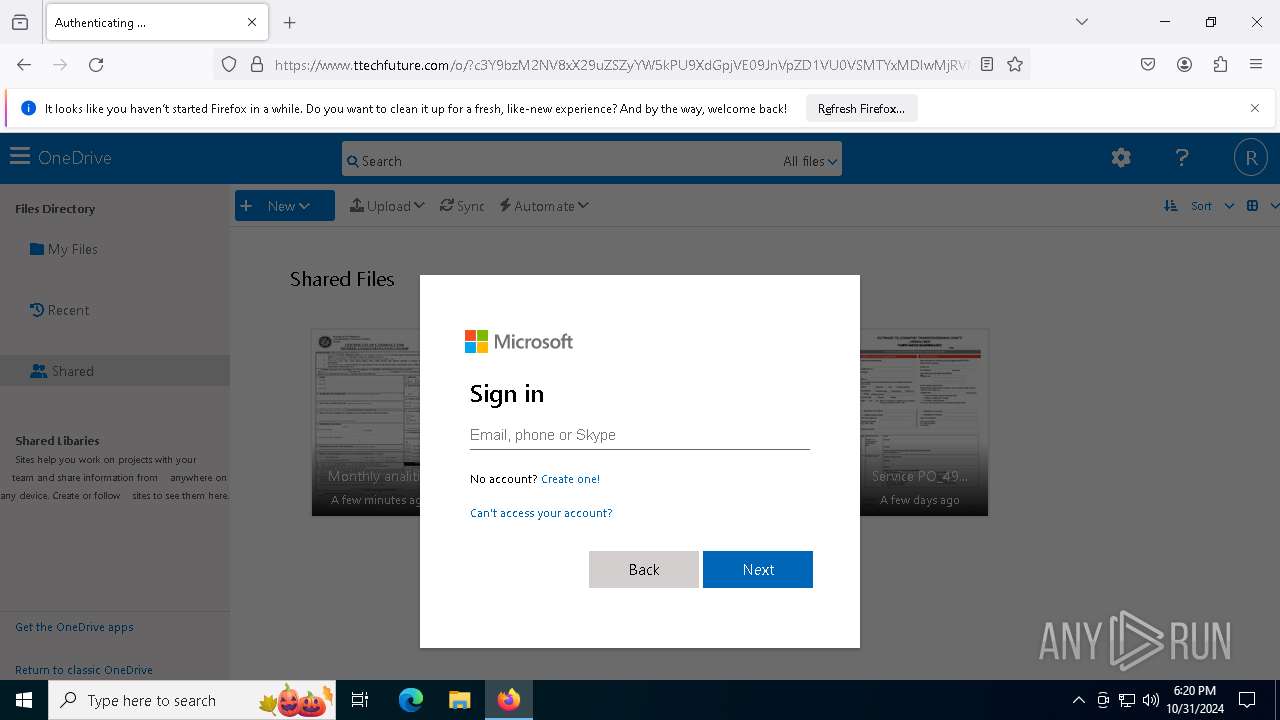The height and width of the screenshot is (720, 1280).
Task: Open Firefox account icon
Action: tap(1184, 64)
